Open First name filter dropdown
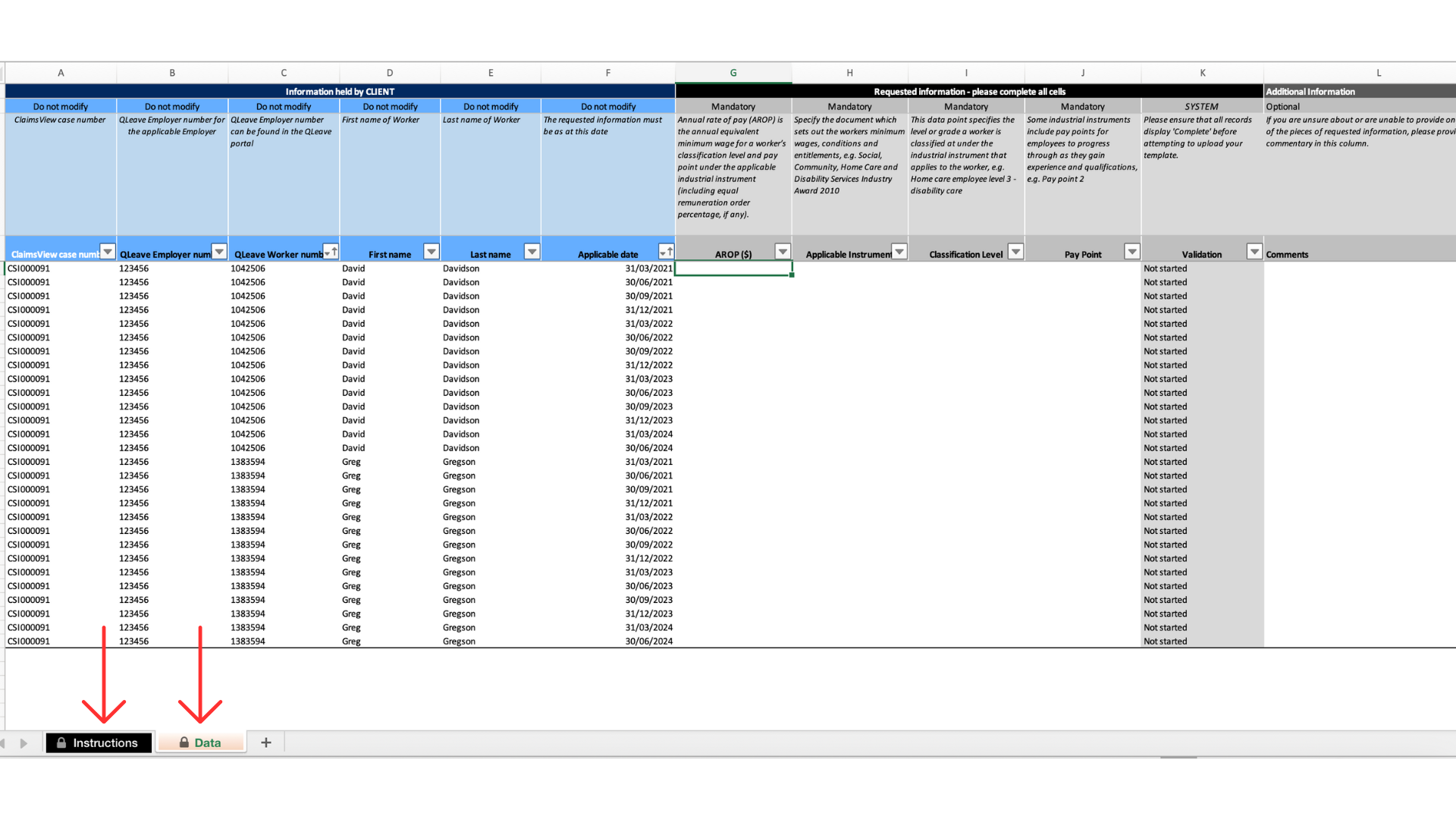This screenshot has width=1456, height=819. (431, 252)
